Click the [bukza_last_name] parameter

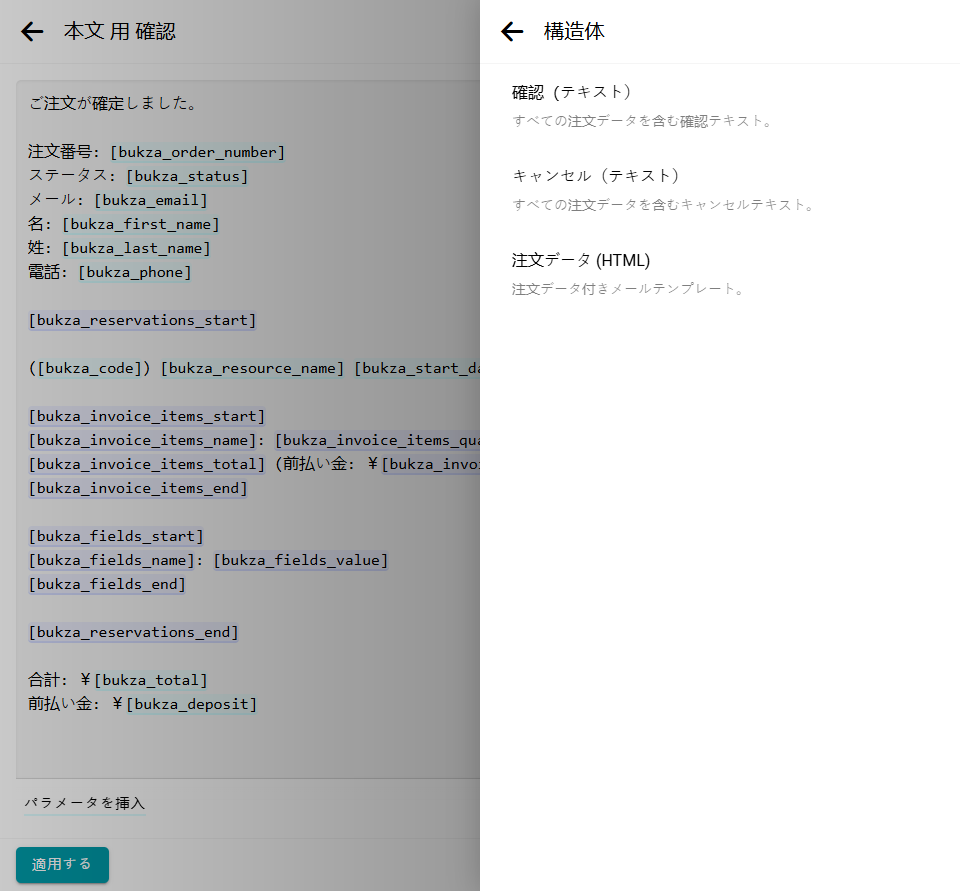tap(136, 248)
